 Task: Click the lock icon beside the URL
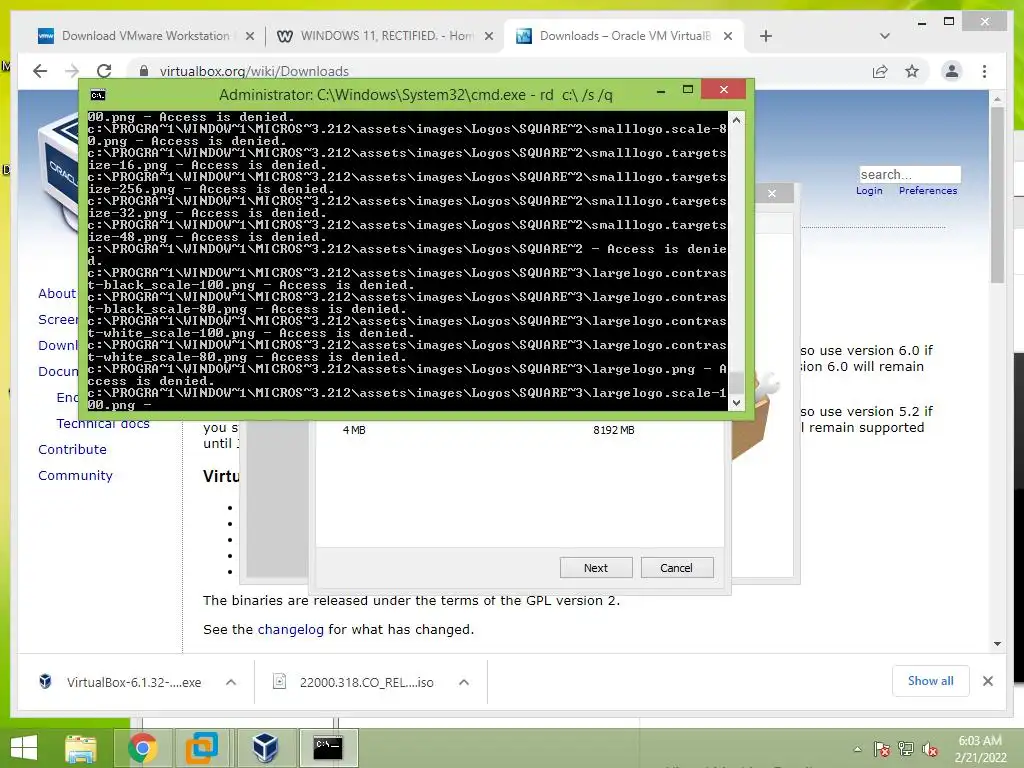[x=144, y=71]
